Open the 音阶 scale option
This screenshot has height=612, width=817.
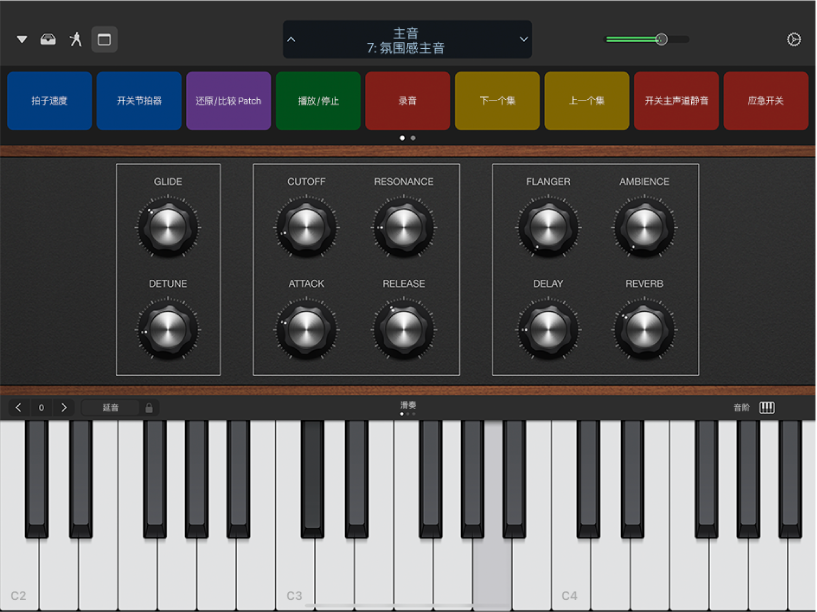[741, 408]
